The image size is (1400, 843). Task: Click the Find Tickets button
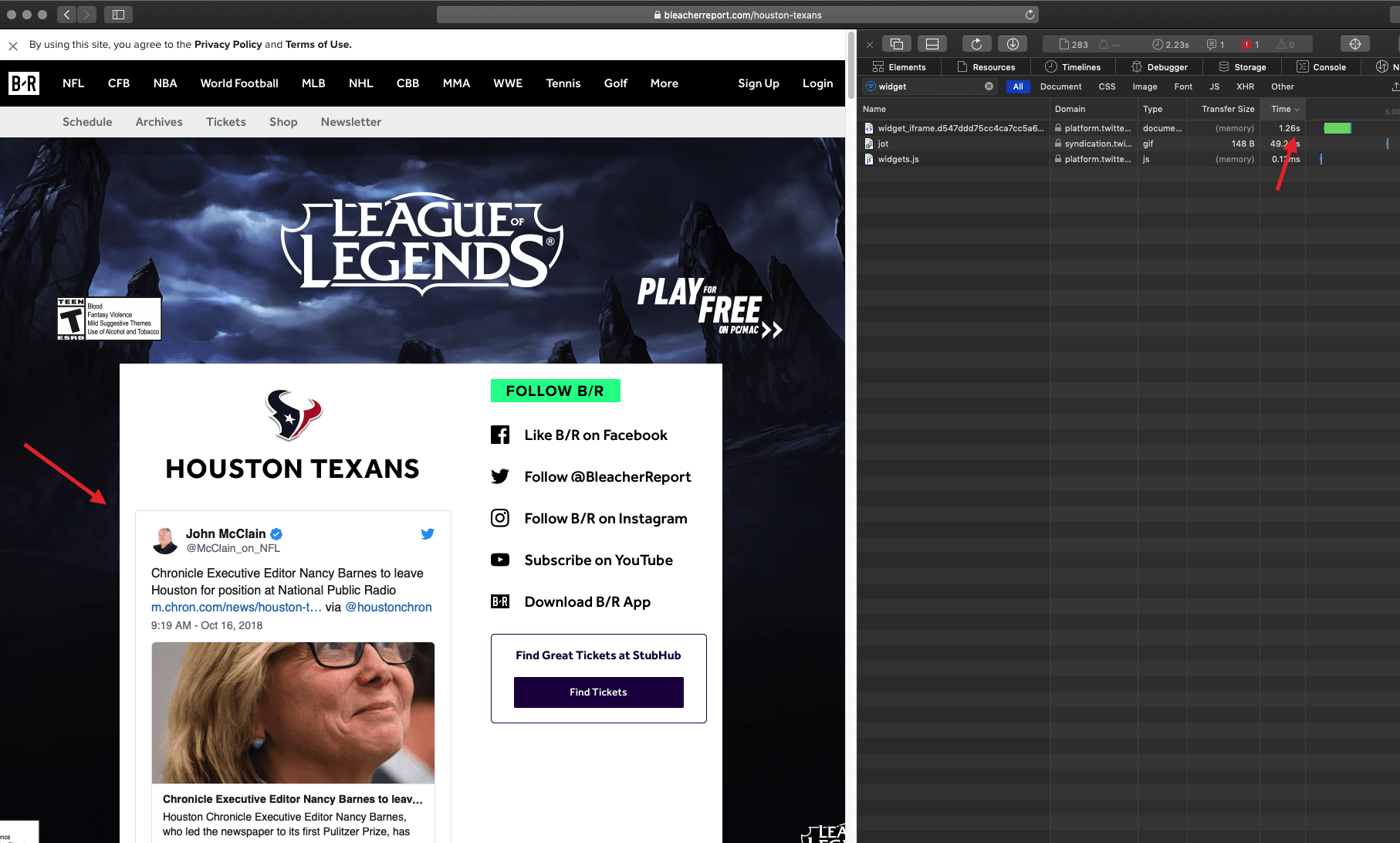click(598, 692)
